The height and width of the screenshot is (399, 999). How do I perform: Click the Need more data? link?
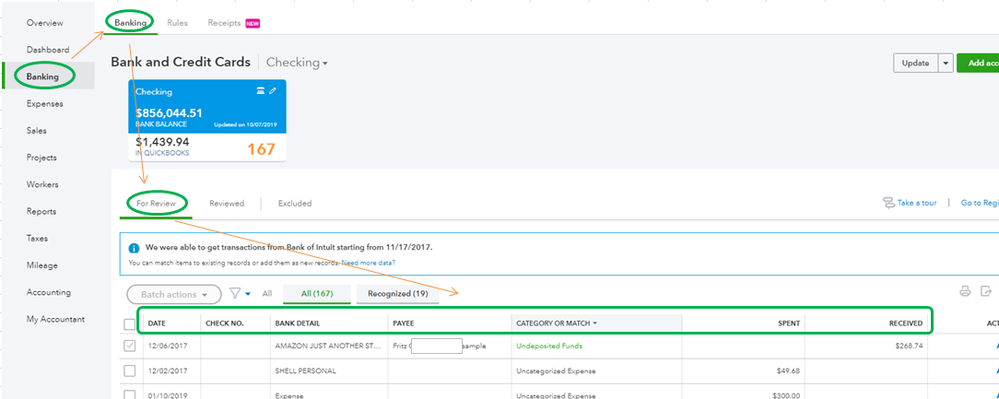point(368,263)
